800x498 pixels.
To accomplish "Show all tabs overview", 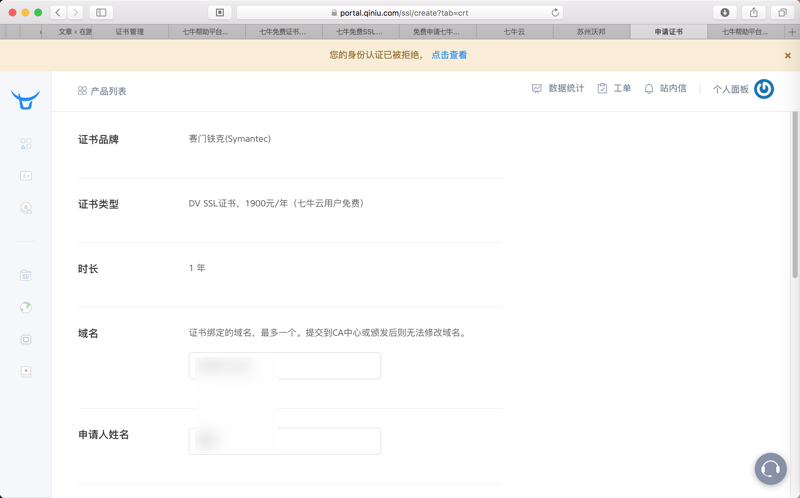I will pyautogui.click(x=782, y=12).
